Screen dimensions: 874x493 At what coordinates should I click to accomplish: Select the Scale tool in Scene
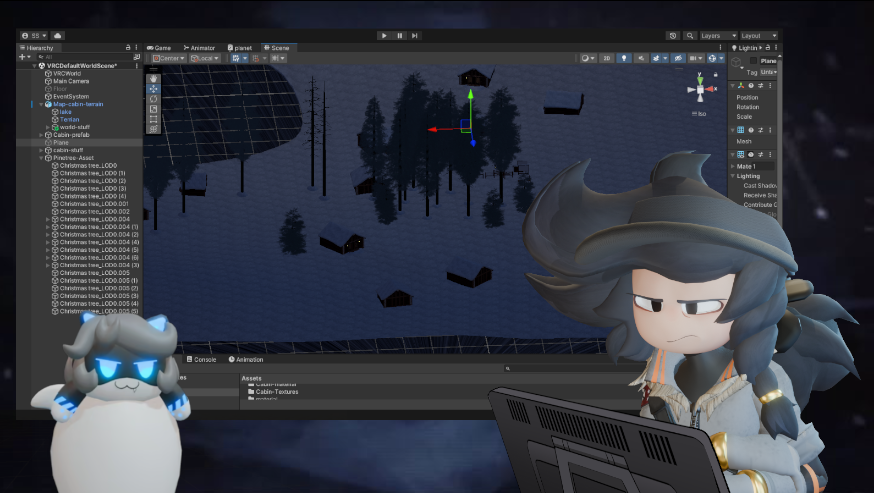coord(153,109)
